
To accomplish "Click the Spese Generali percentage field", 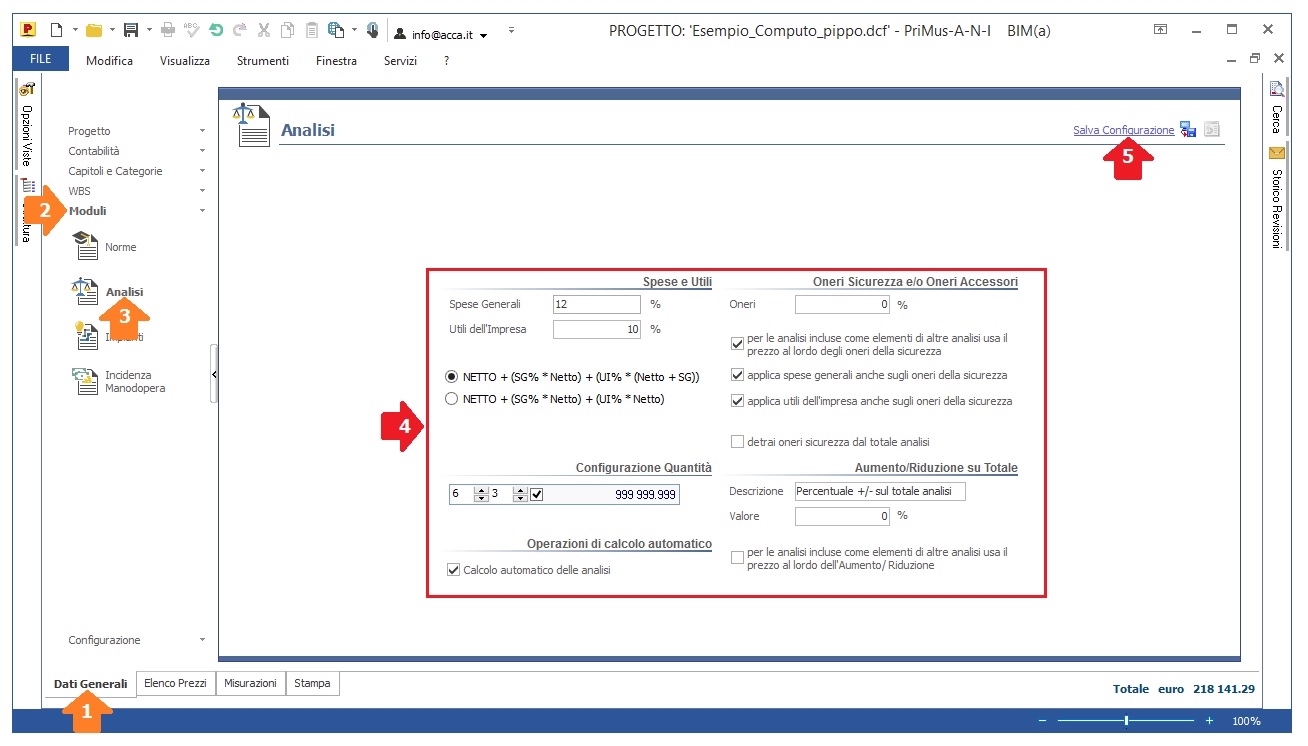I will [x=596, y=304].
